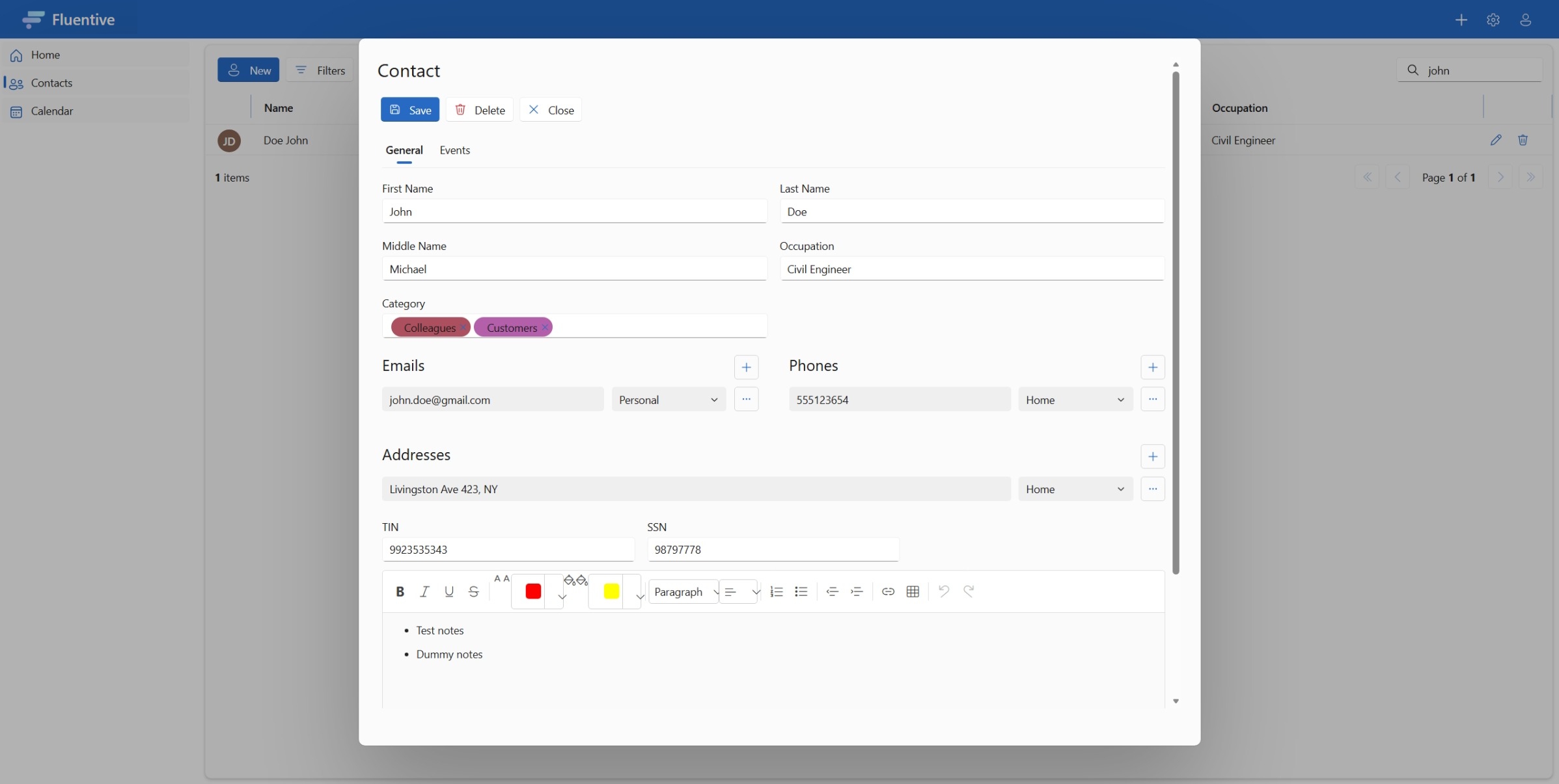Insert a link in the notes
This screenshot has height=784, width=1559.
887,591
